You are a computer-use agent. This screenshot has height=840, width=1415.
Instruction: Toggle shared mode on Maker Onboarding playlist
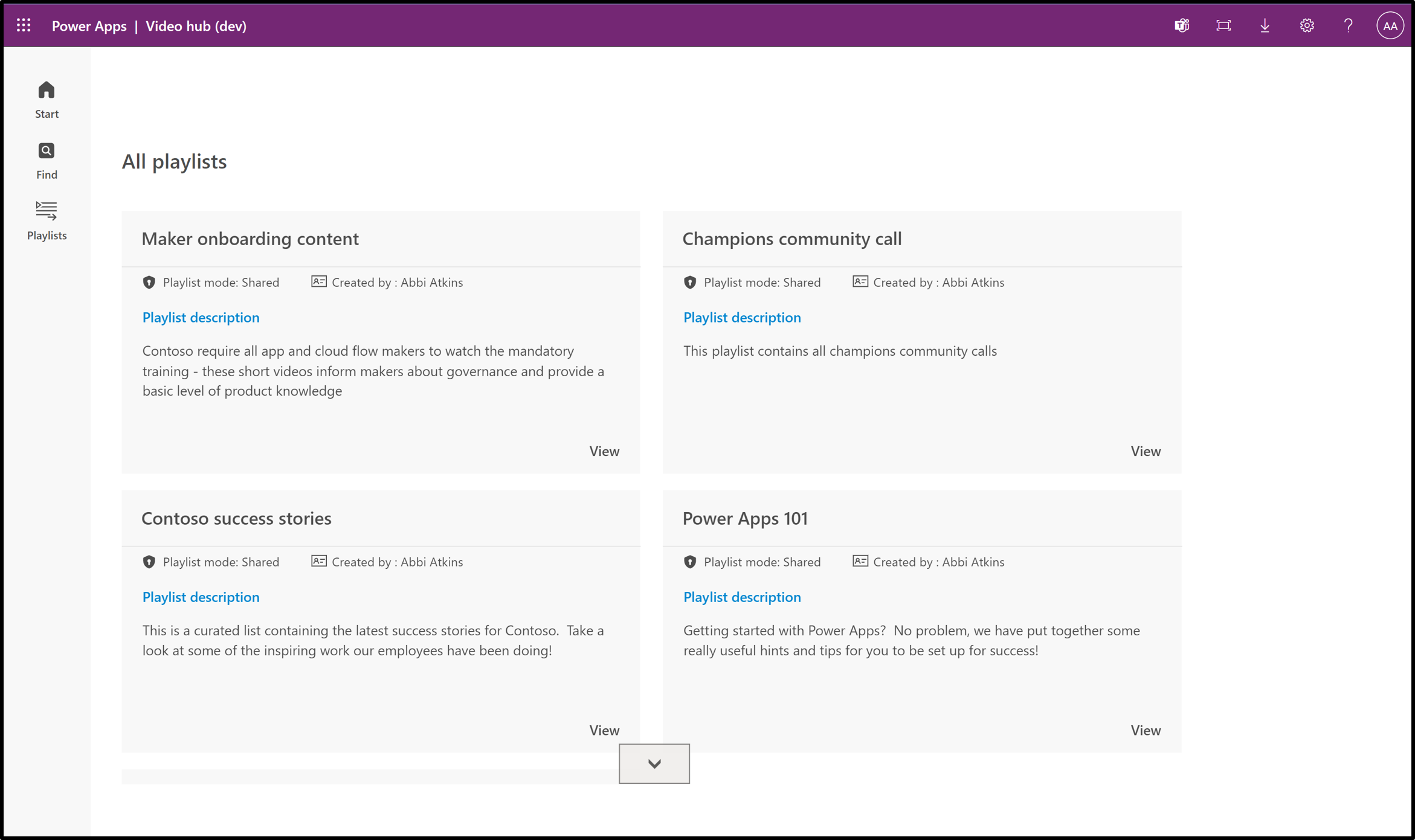[x=149, y=282]
